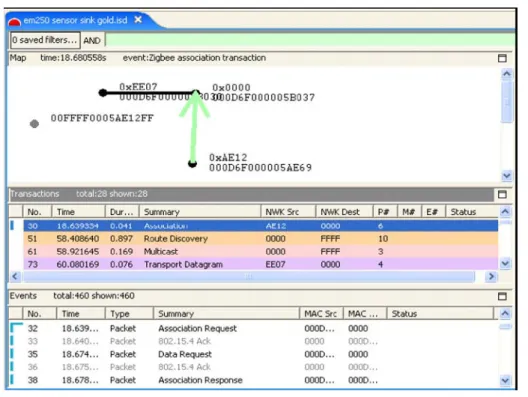The height and width of the screenshot is (397, 528).
Task: Maximize the Map pane
Action: (x=502, y=58)
